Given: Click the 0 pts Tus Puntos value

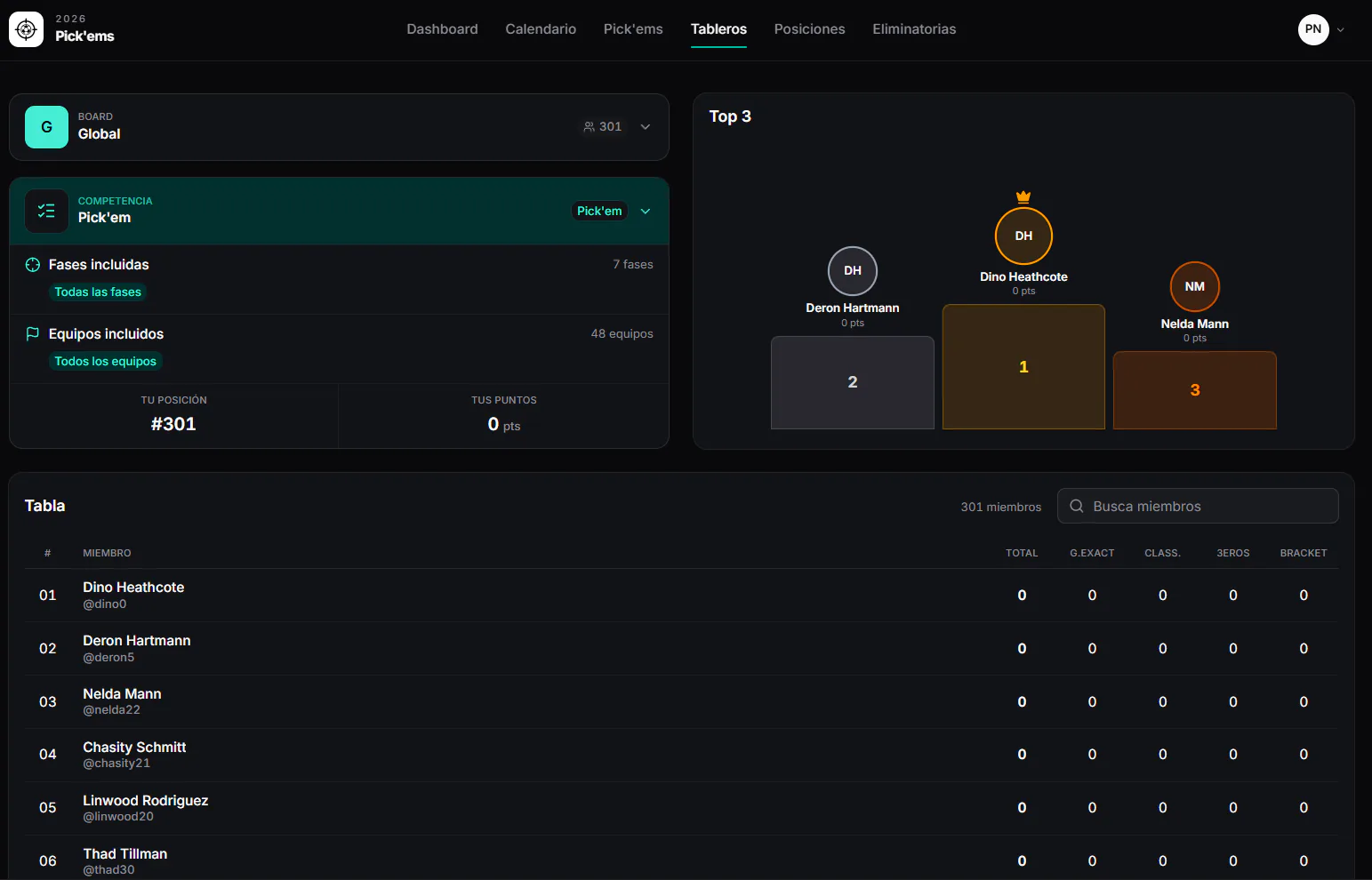Looking at the screenshot, I should (x=504, y=425).
